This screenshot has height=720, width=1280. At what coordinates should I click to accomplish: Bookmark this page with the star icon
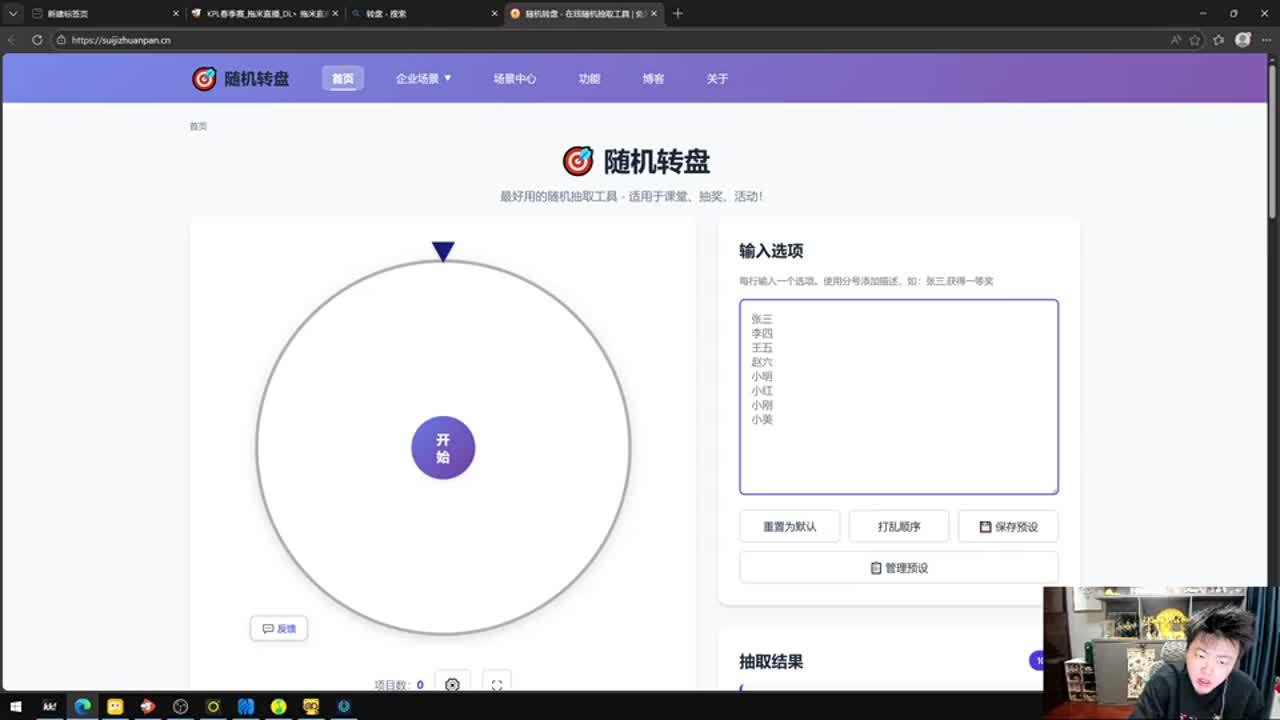(x=1195, y=40)
